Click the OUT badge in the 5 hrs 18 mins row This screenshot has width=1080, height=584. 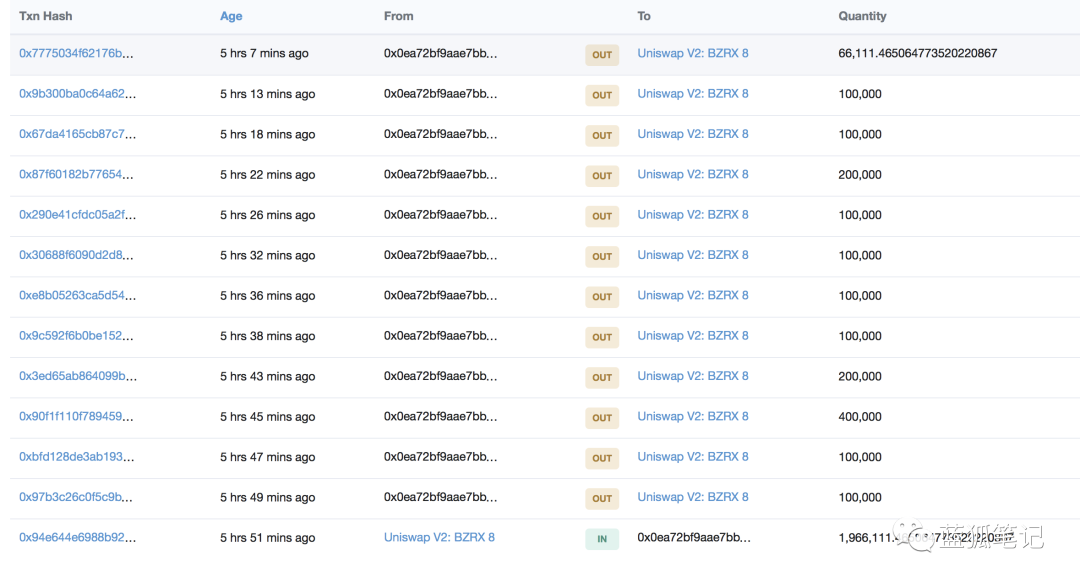pyautogui.click(x=602, y=135)
